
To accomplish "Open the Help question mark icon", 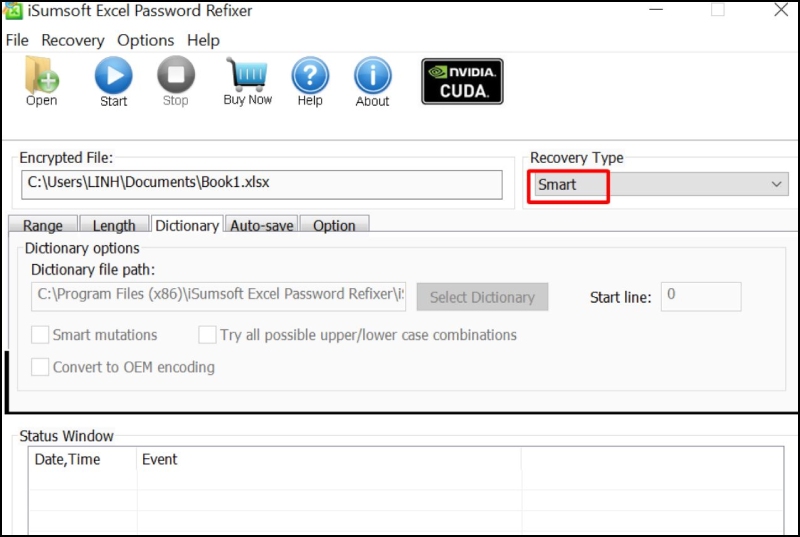I will pyautogui.click(x=310, y=77).
